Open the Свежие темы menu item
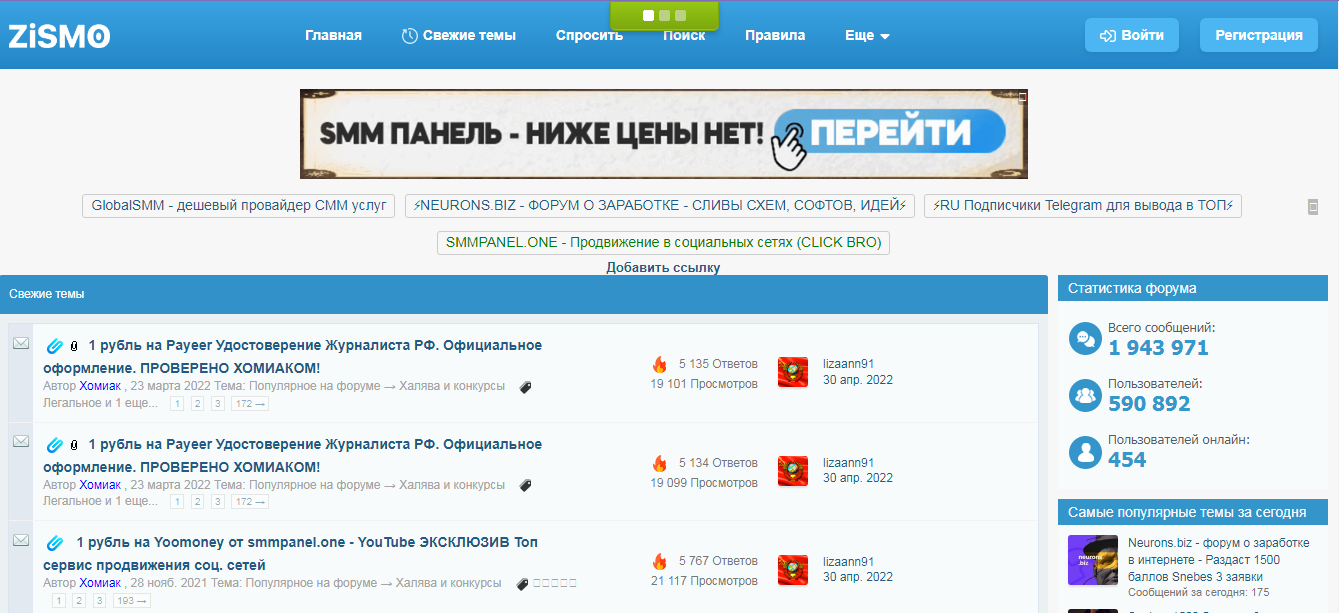The width and height of the screenshot is (1339, 613). 459,36
